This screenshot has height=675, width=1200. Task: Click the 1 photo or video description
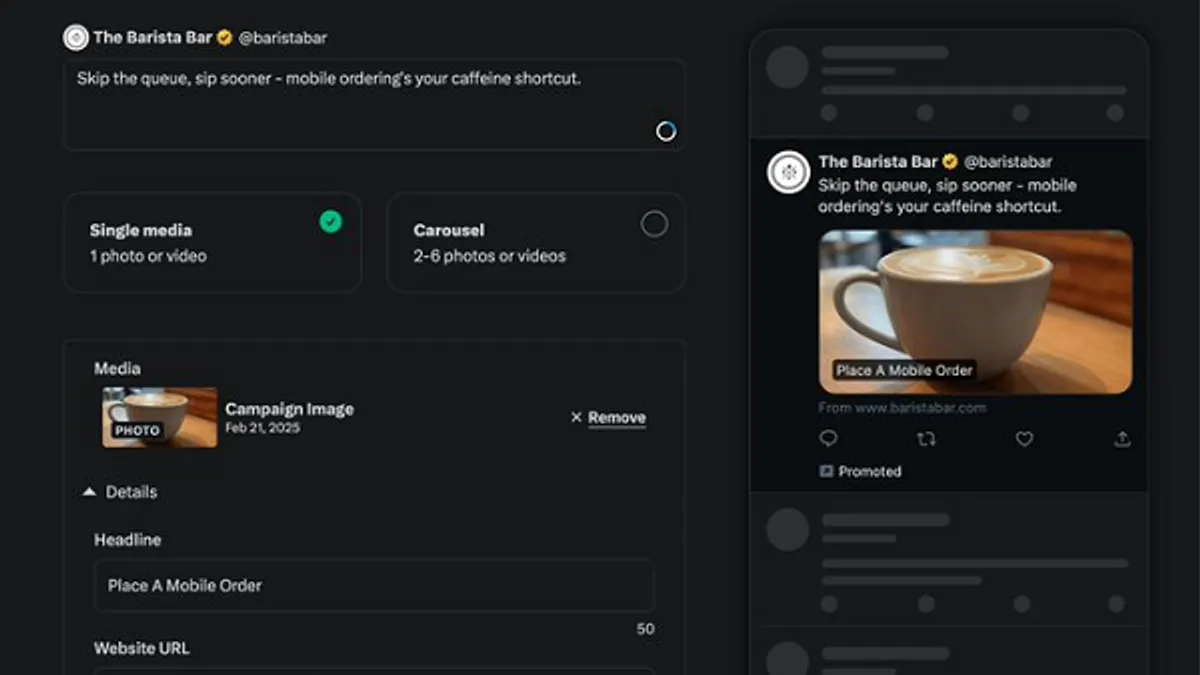tap(148, 256)
